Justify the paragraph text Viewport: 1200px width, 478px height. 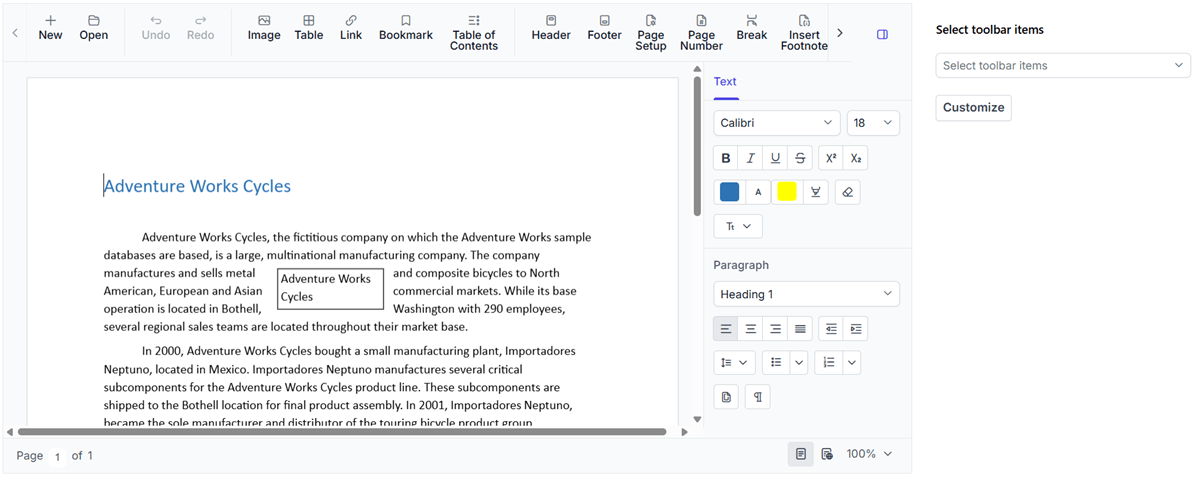click(x=800, y=329)
